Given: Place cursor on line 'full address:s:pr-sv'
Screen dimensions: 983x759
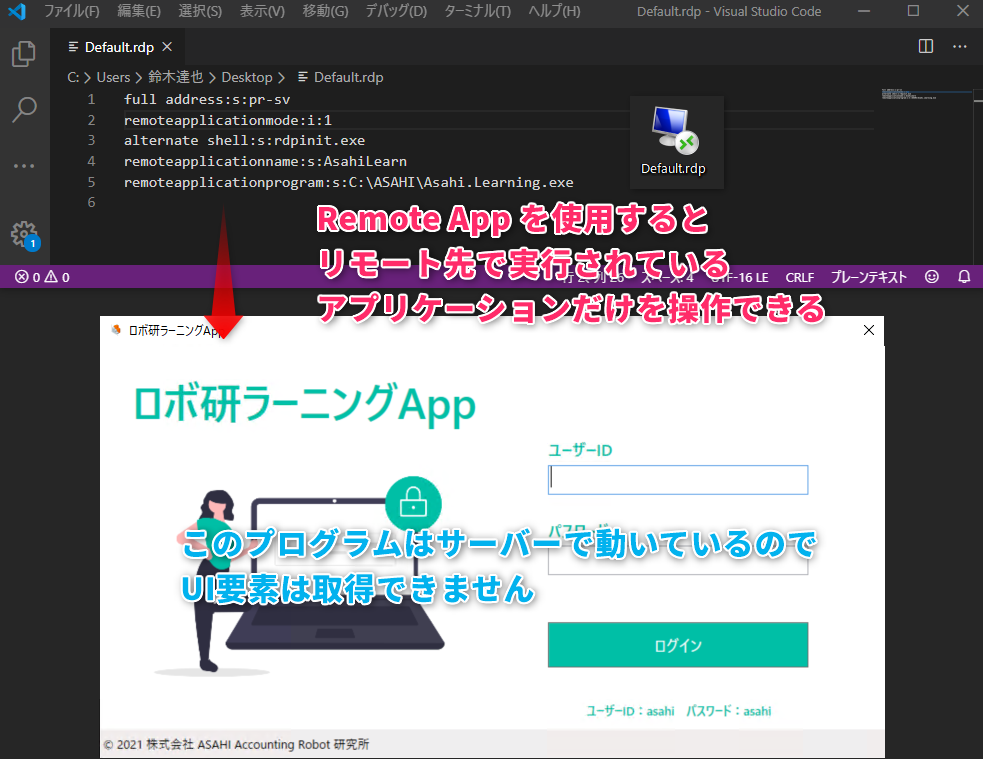Looking at the screenshot, I should [207, 100].
